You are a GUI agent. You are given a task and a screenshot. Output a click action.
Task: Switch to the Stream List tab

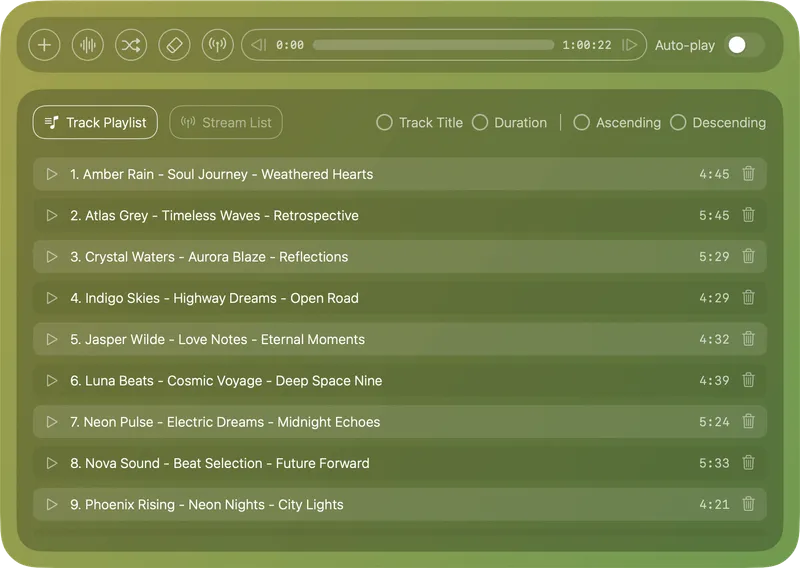tap(226, 122)
